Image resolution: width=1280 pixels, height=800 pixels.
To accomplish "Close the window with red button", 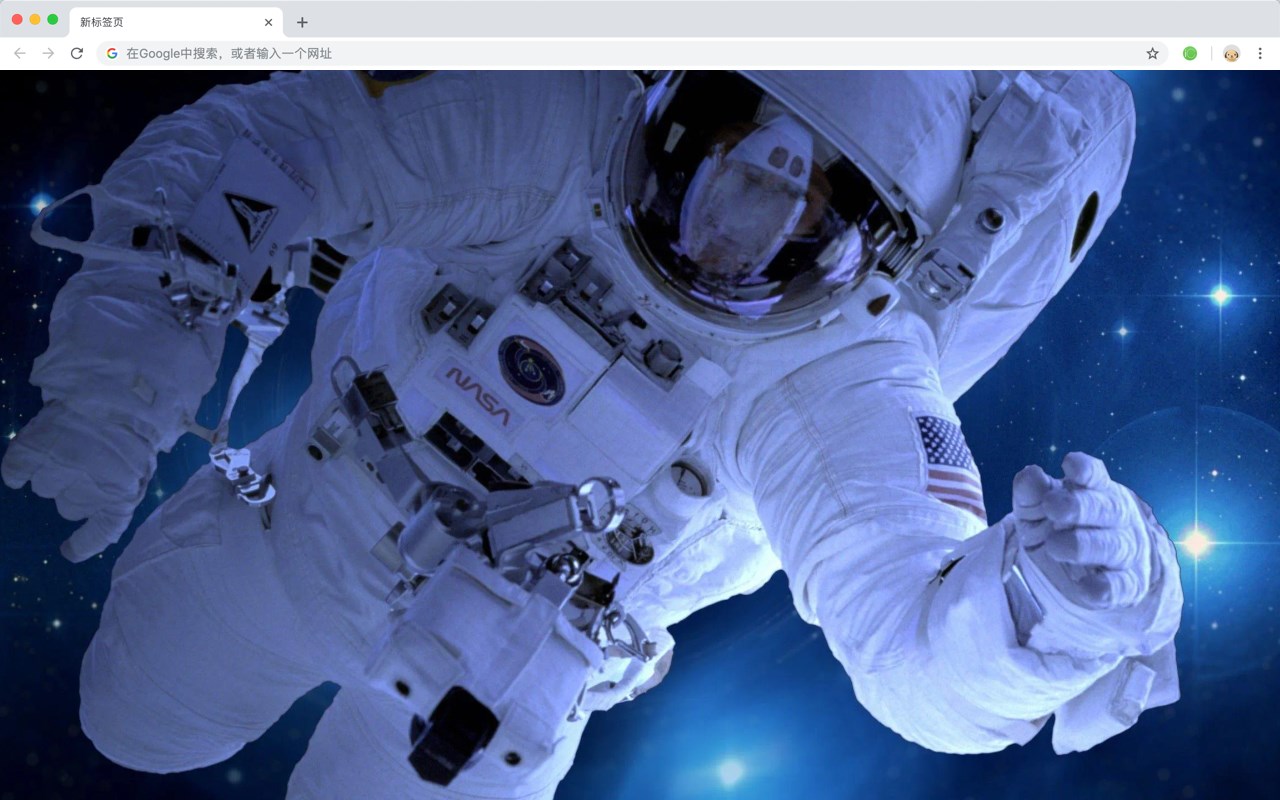I will coord(17,19).
